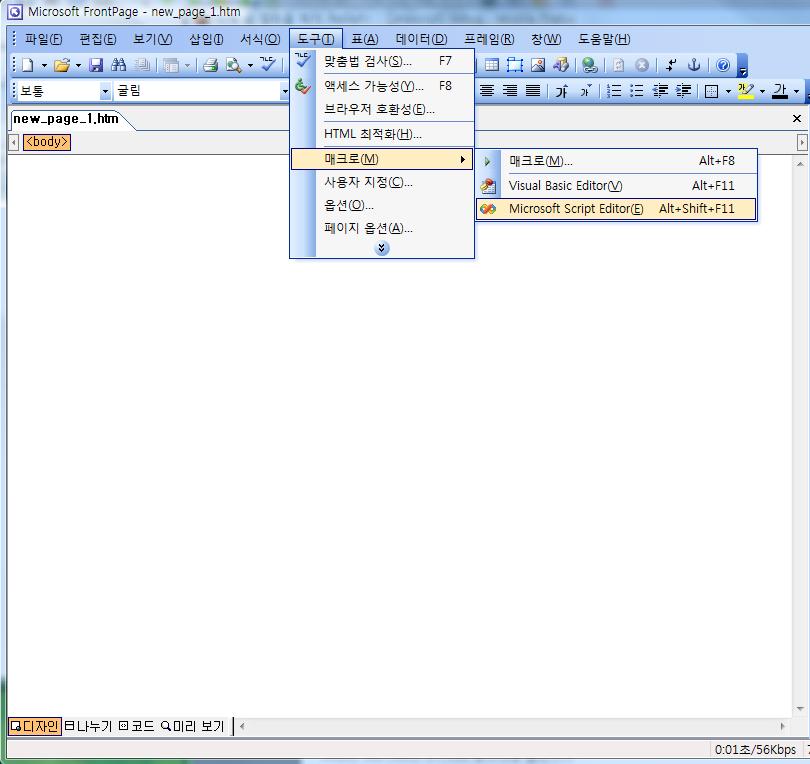Expand the New page dropdown arrow
Image resolution: width=810 pixels, height=764 pixels.
(x=44, y=66)
